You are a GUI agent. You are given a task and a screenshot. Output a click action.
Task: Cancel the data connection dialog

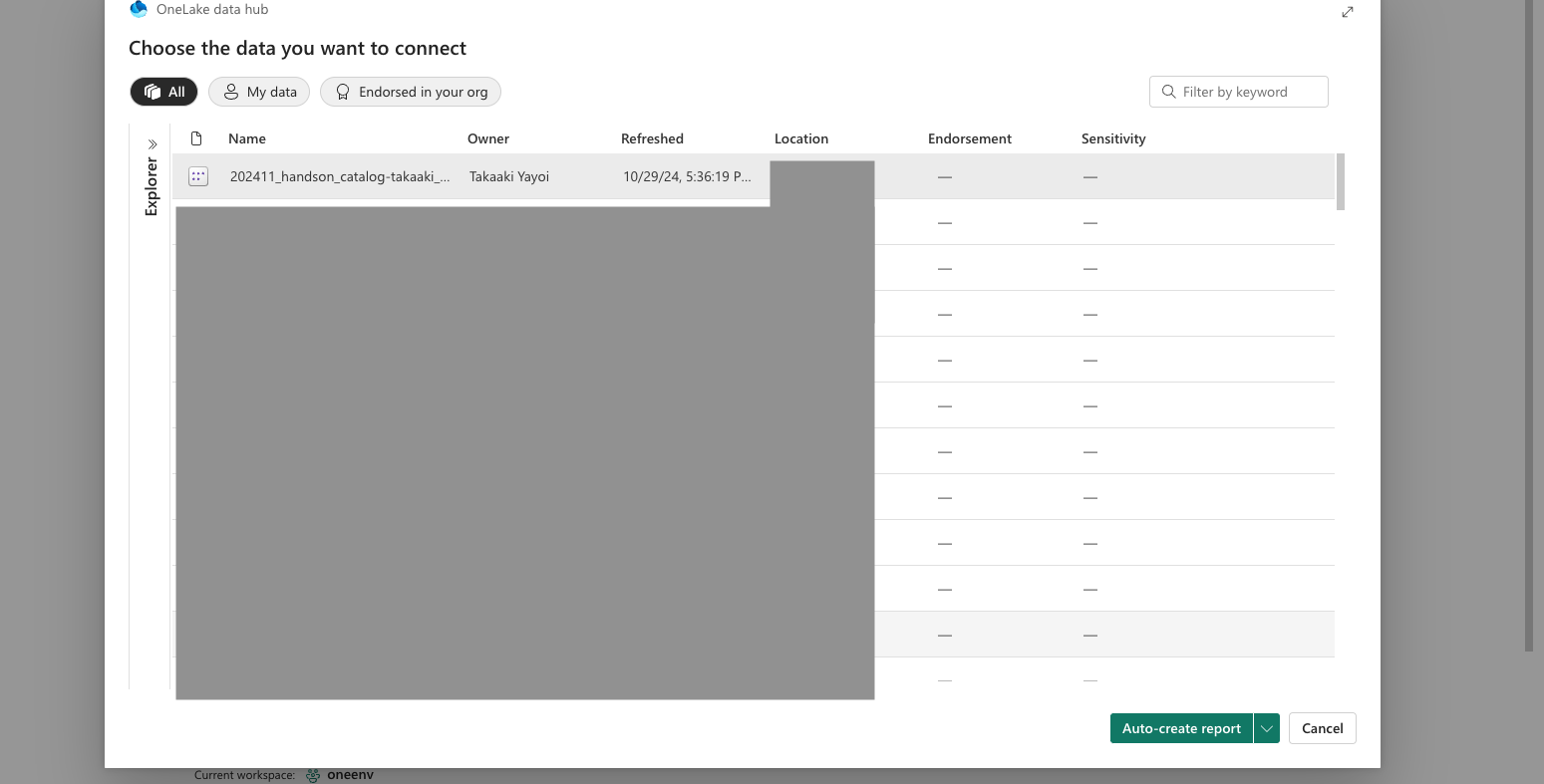(x=1323, y=728)
